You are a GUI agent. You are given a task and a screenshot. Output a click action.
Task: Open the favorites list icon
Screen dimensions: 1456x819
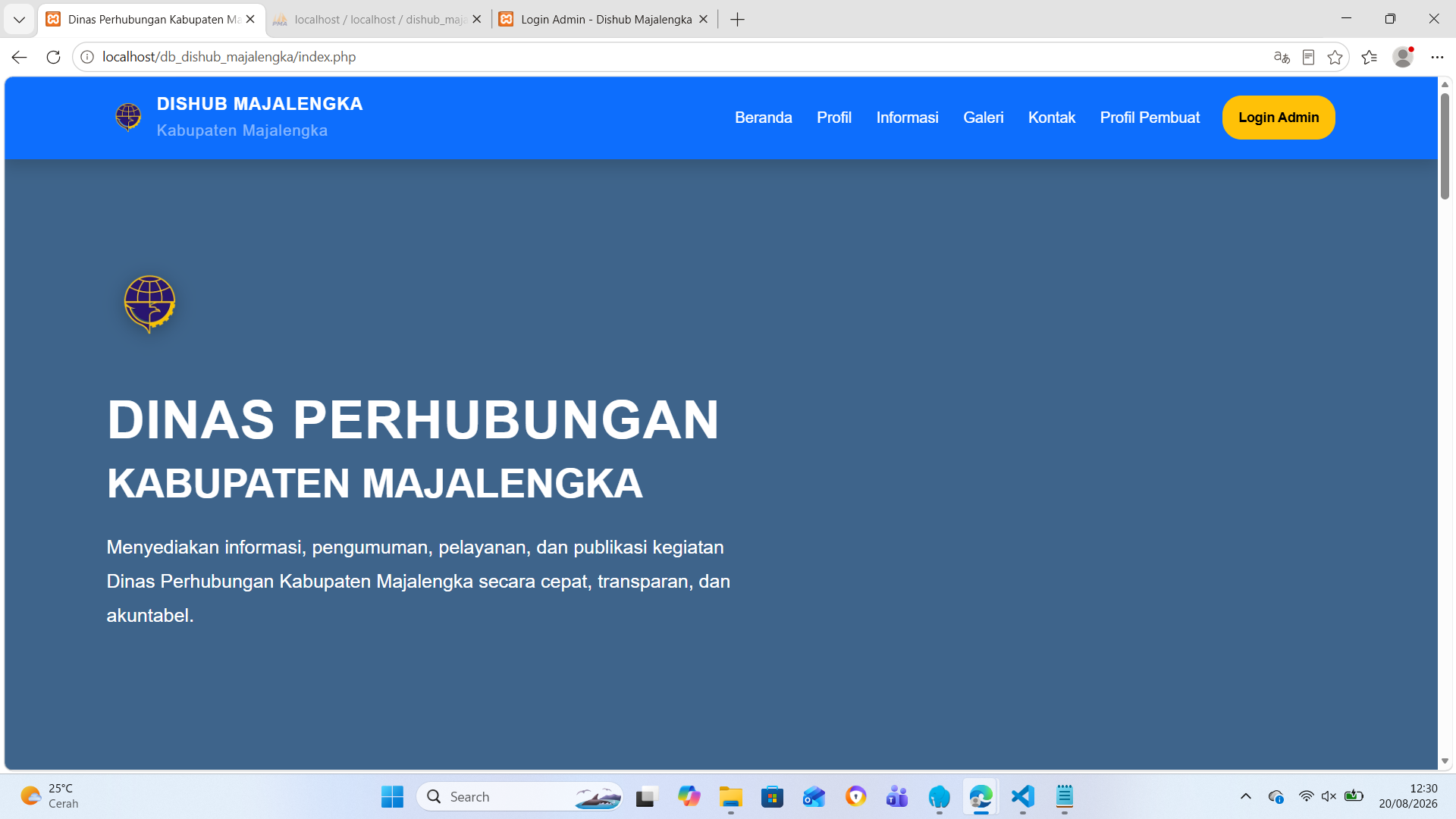pos(1369,57)
